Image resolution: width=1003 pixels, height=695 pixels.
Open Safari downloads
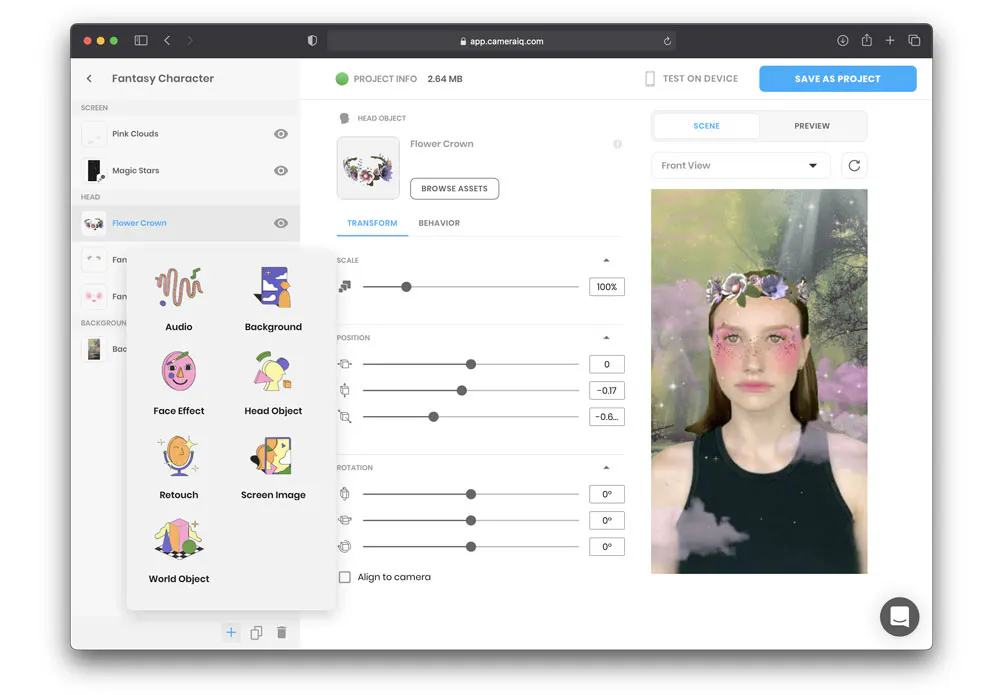pos(842,40)
